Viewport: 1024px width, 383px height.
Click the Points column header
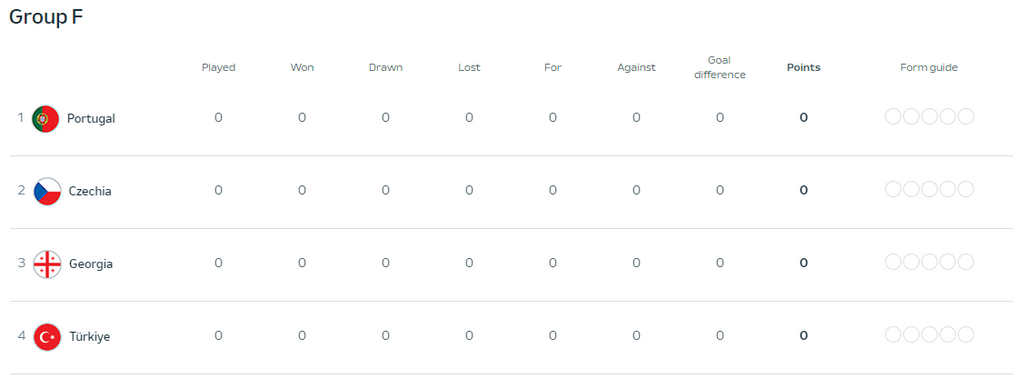point(803,67)
